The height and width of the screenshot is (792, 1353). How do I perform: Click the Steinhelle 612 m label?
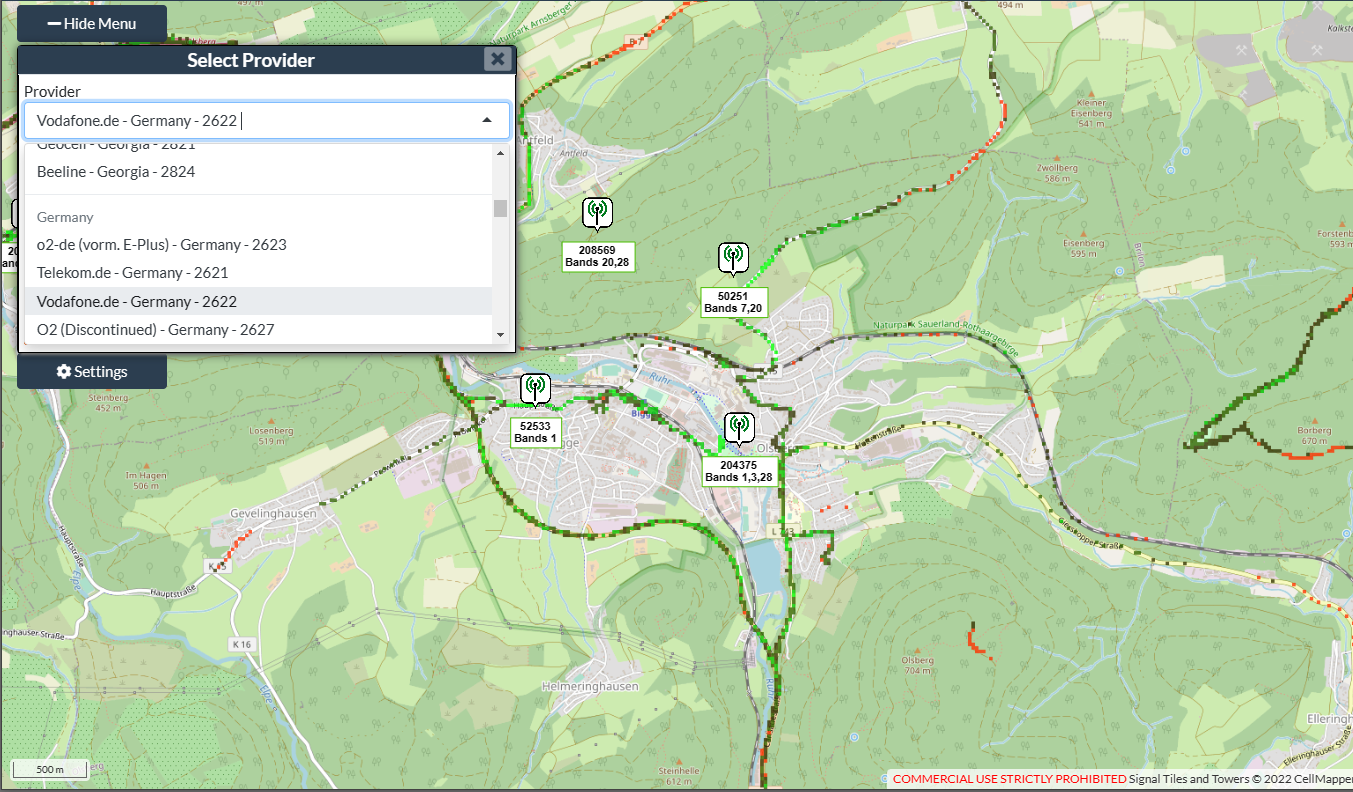679,776
